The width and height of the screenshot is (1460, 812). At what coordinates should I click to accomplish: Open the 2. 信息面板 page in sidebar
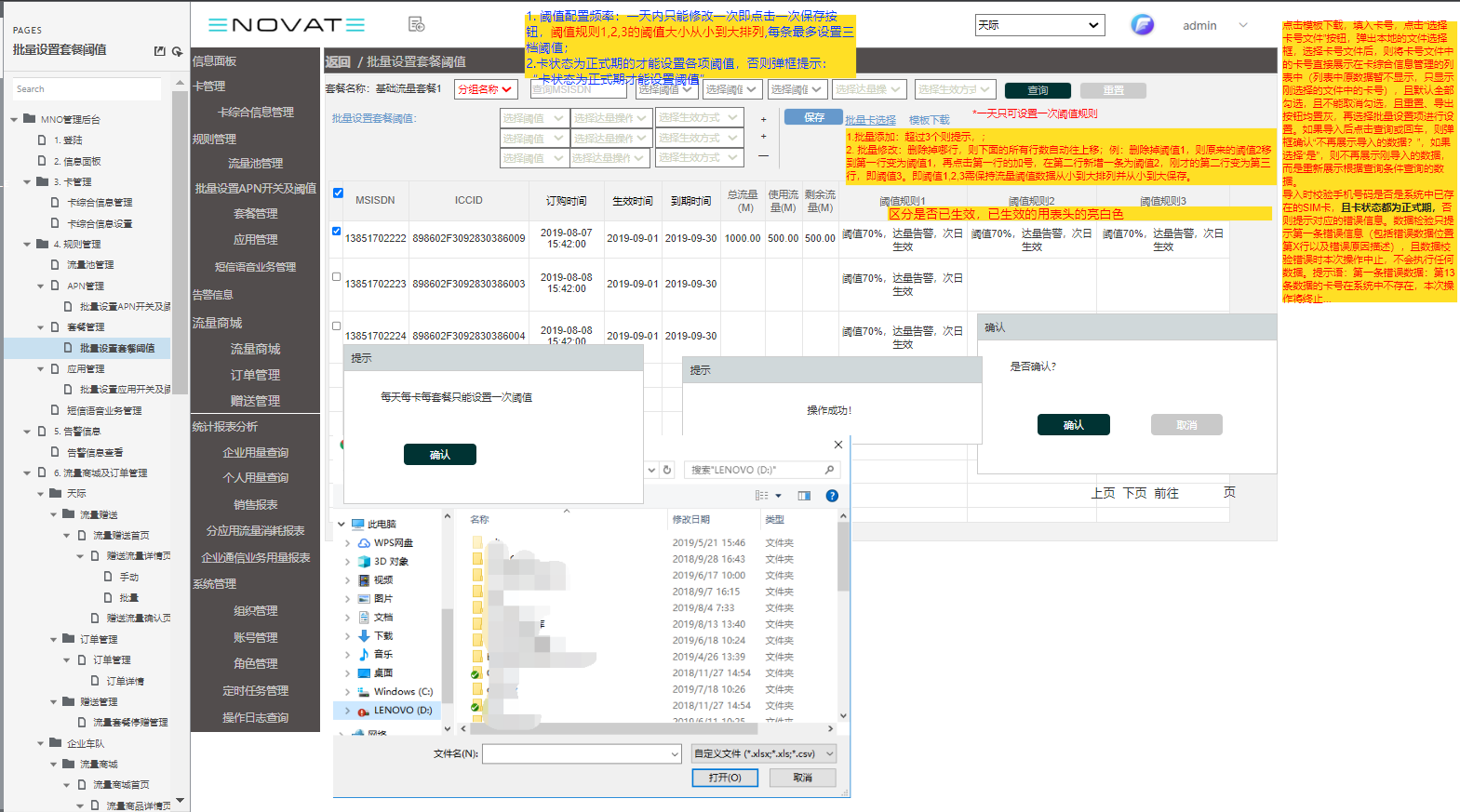point(77,161)
